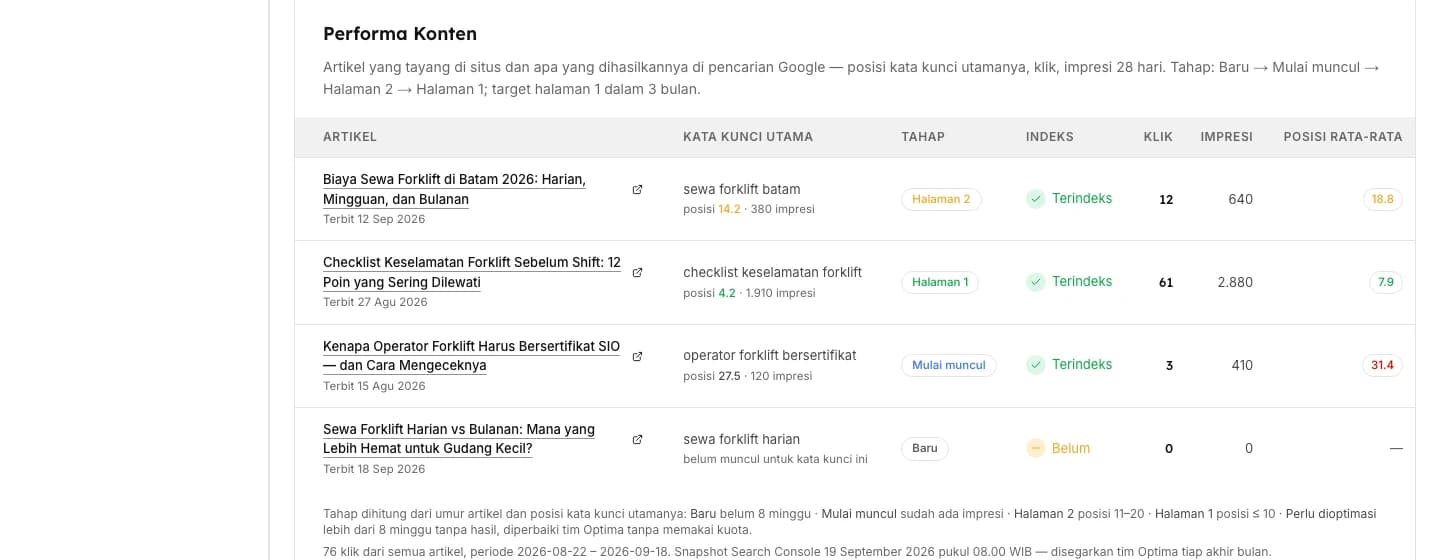Click impressions value 640
Image resolution: width=1440 pixels, height=560 pixels.
1240,199
